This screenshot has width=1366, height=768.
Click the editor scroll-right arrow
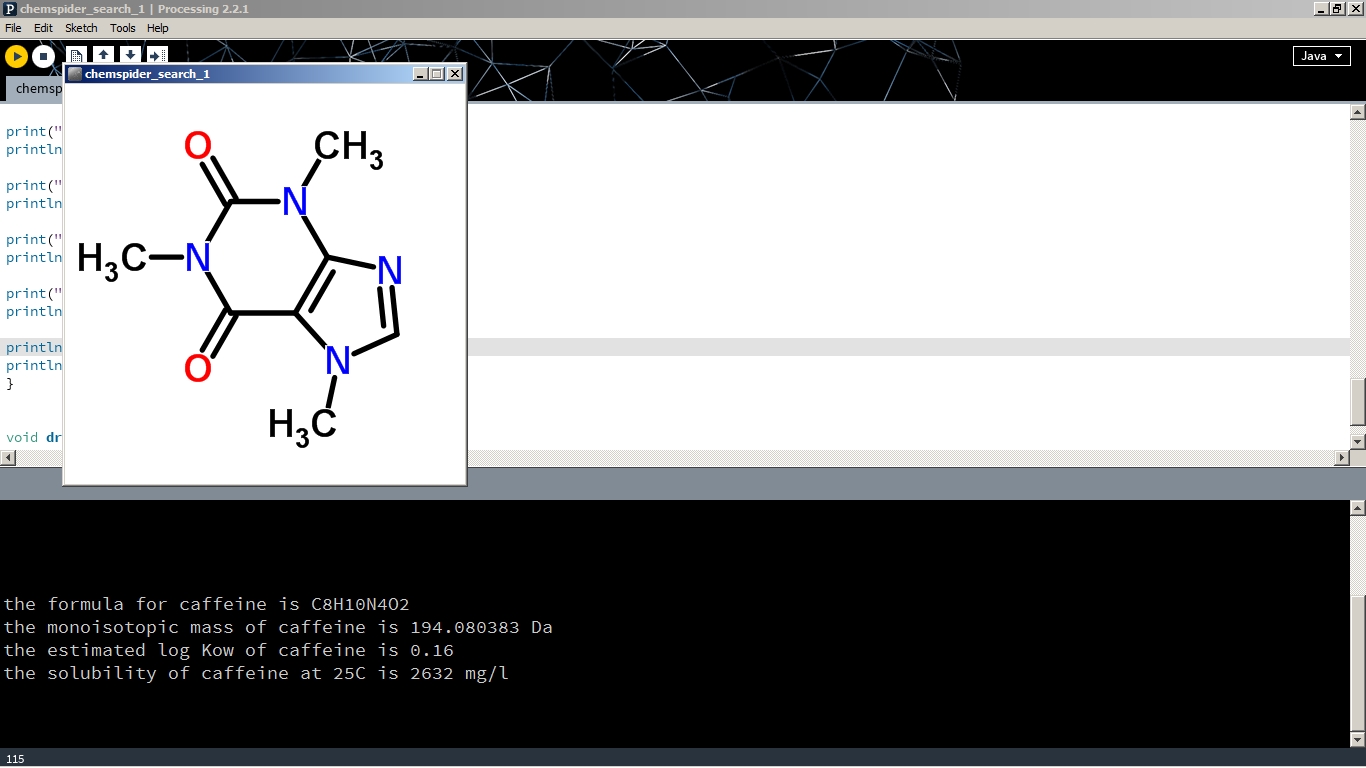1342,458
